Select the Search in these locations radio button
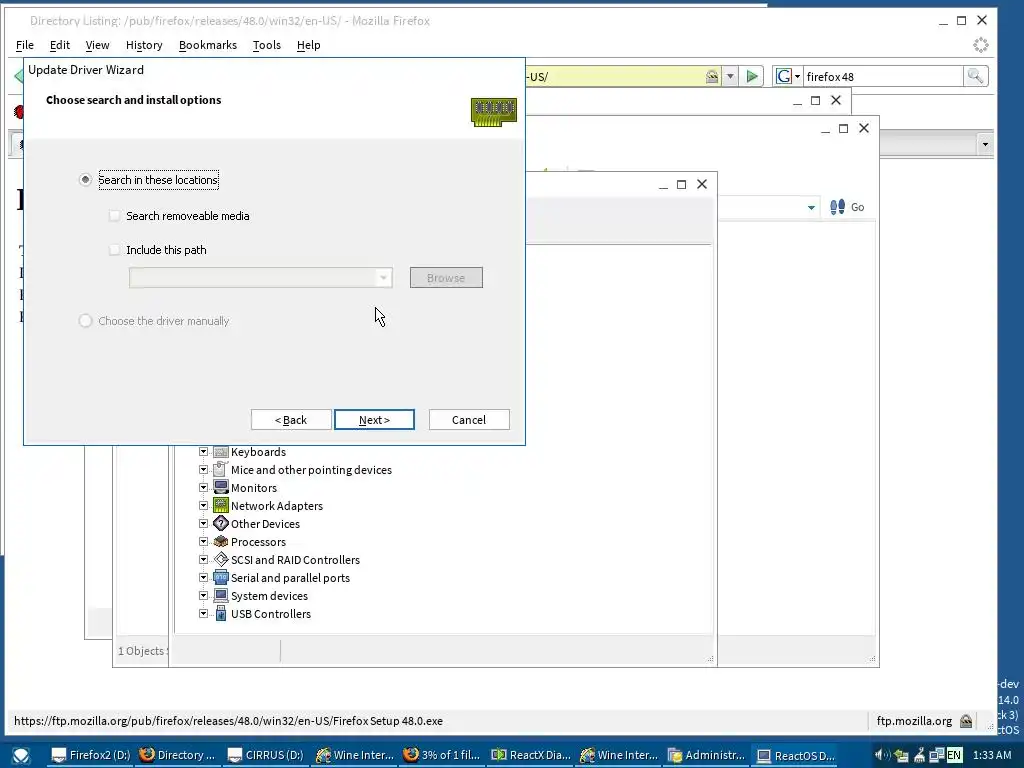 [x=85, y=180]
